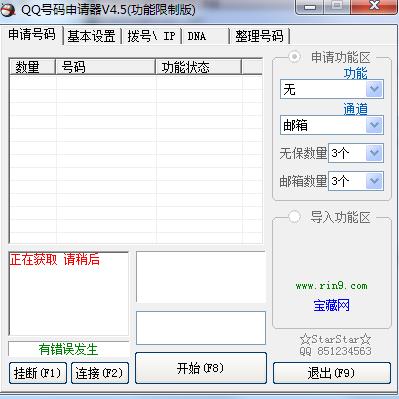The image size is (399, 399).
Task: Click the QQ app icon in title bar
Action: click(x=8, y=9)
